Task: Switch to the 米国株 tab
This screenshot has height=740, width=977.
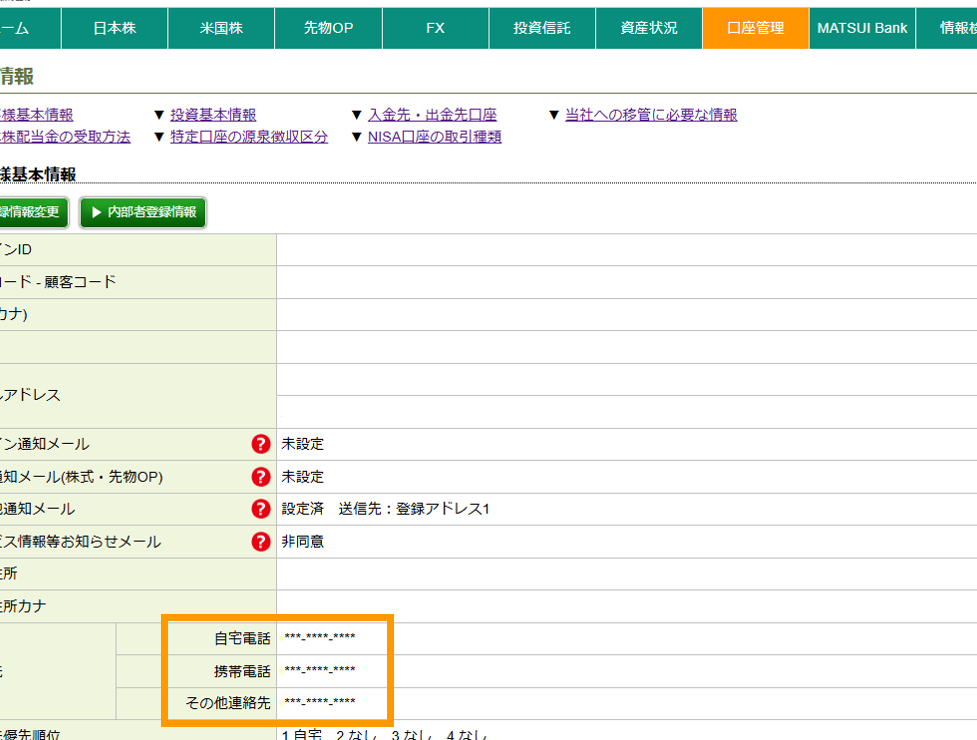Action: (221, 28)
